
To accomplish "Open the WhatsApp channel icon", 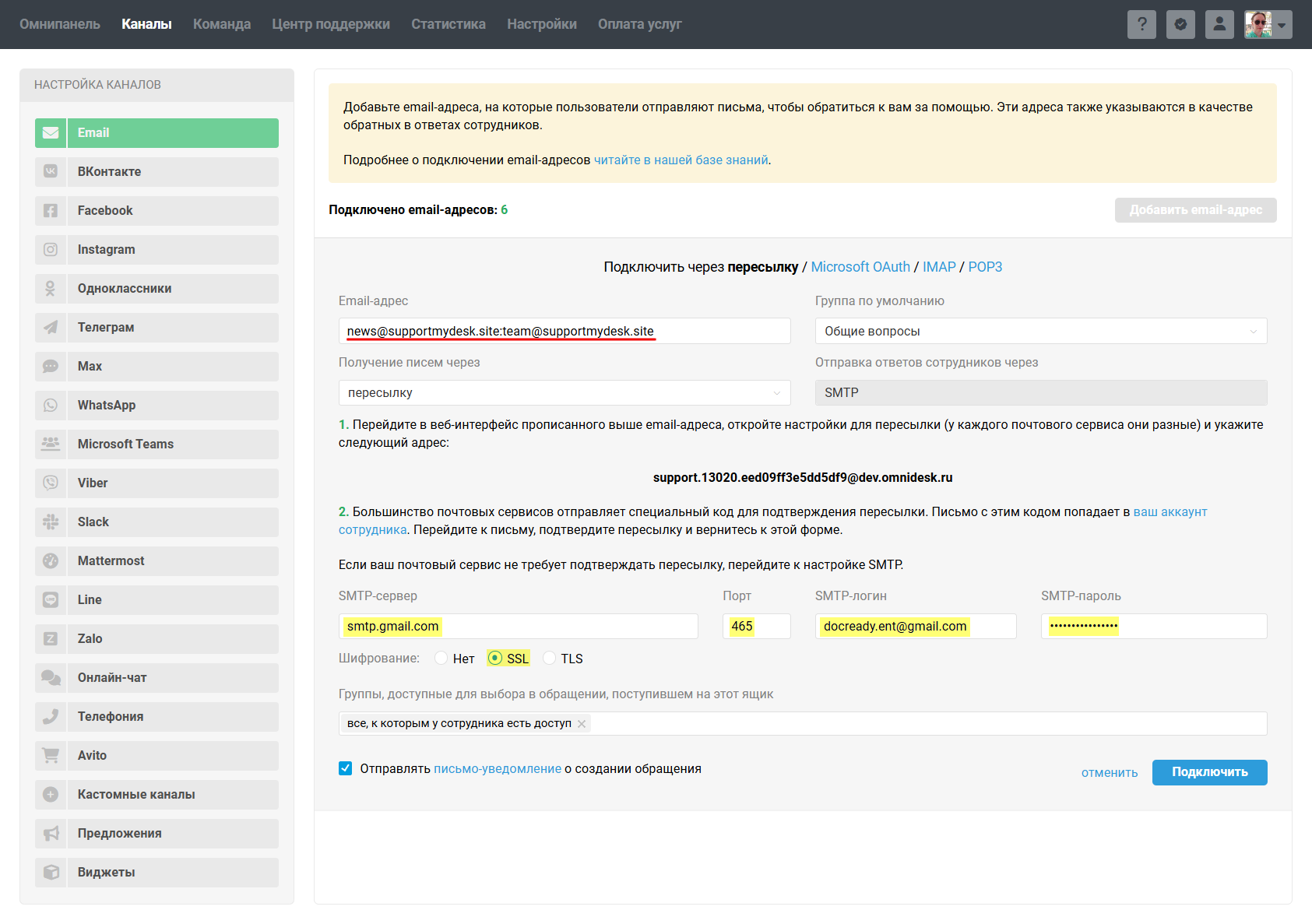I will click(51, 406).
